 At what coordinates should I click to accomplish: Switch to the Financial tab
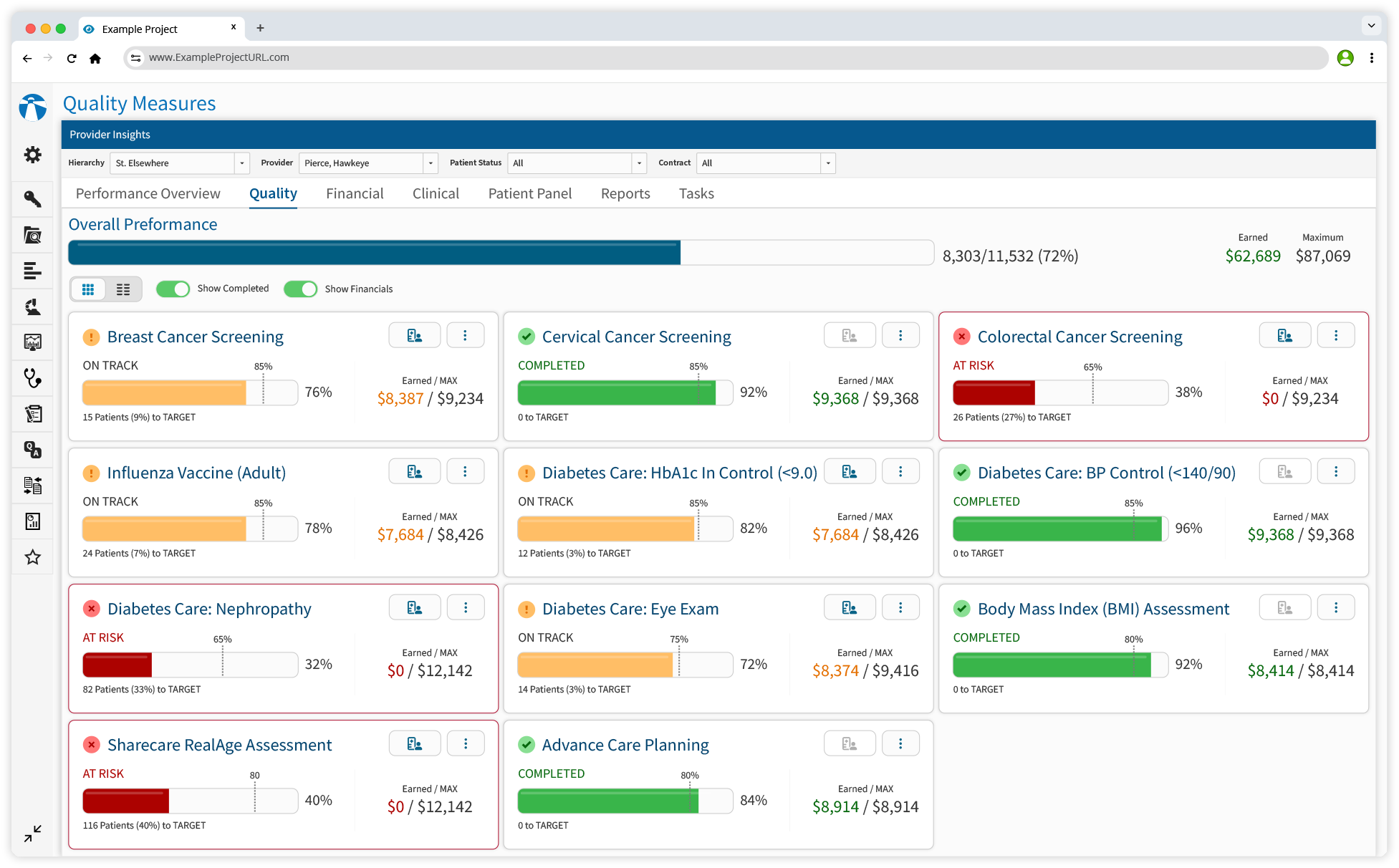click(354, 193)
